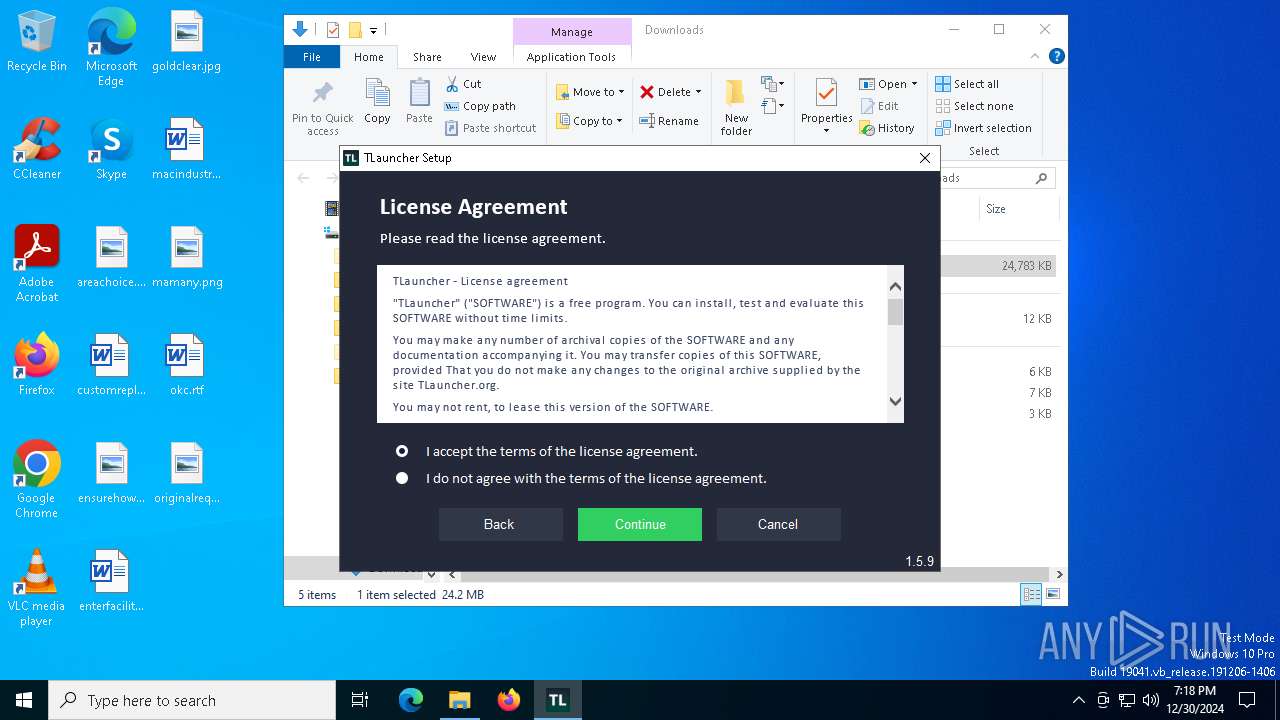
Task: Open the Quick Access Toolbar customize dropdown
Action: pos(373,31)
